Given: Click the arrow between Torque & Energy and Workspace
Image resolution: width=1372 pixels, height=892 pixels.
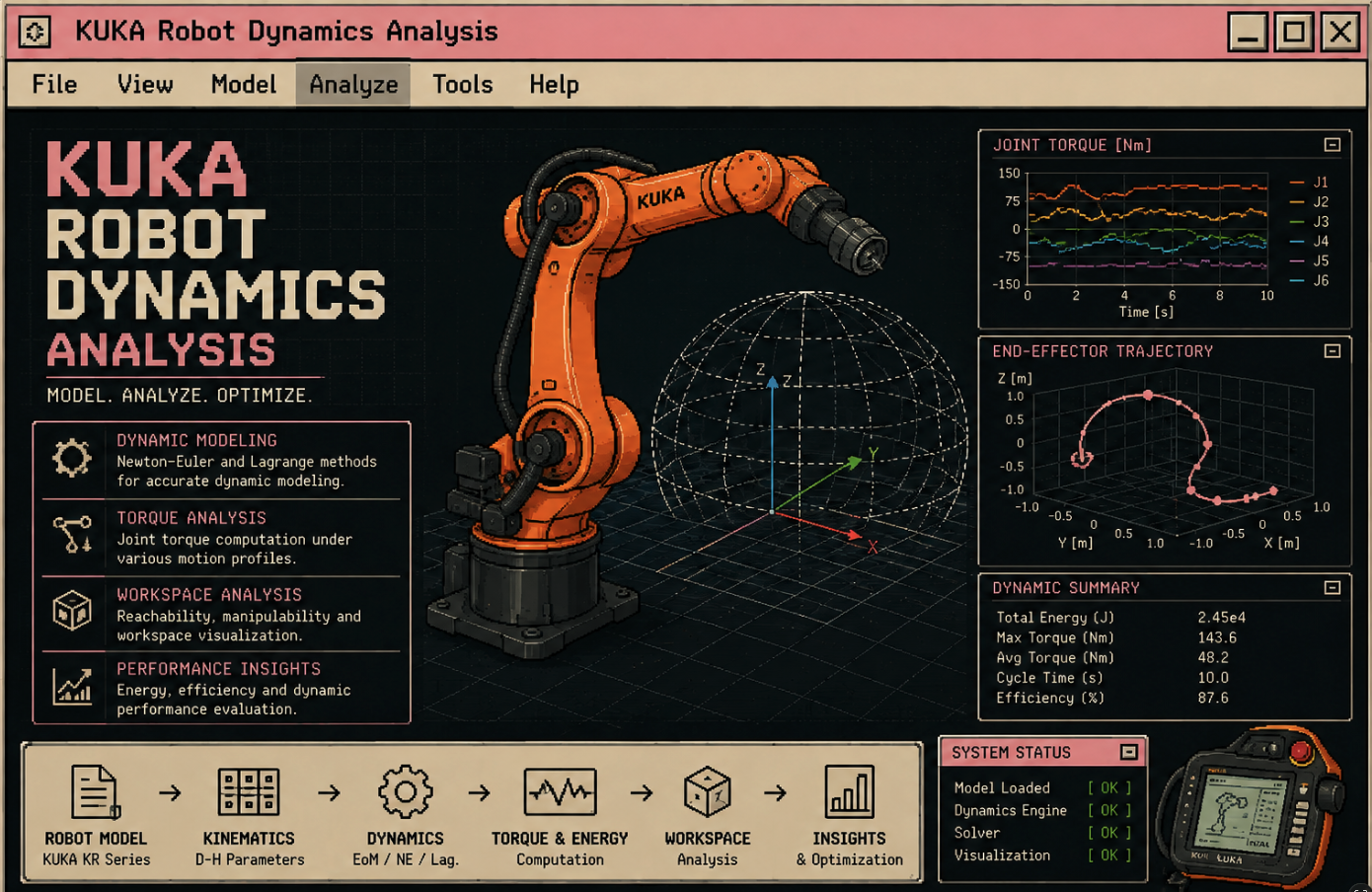Looking at the screenshot, I should [642, 792].
